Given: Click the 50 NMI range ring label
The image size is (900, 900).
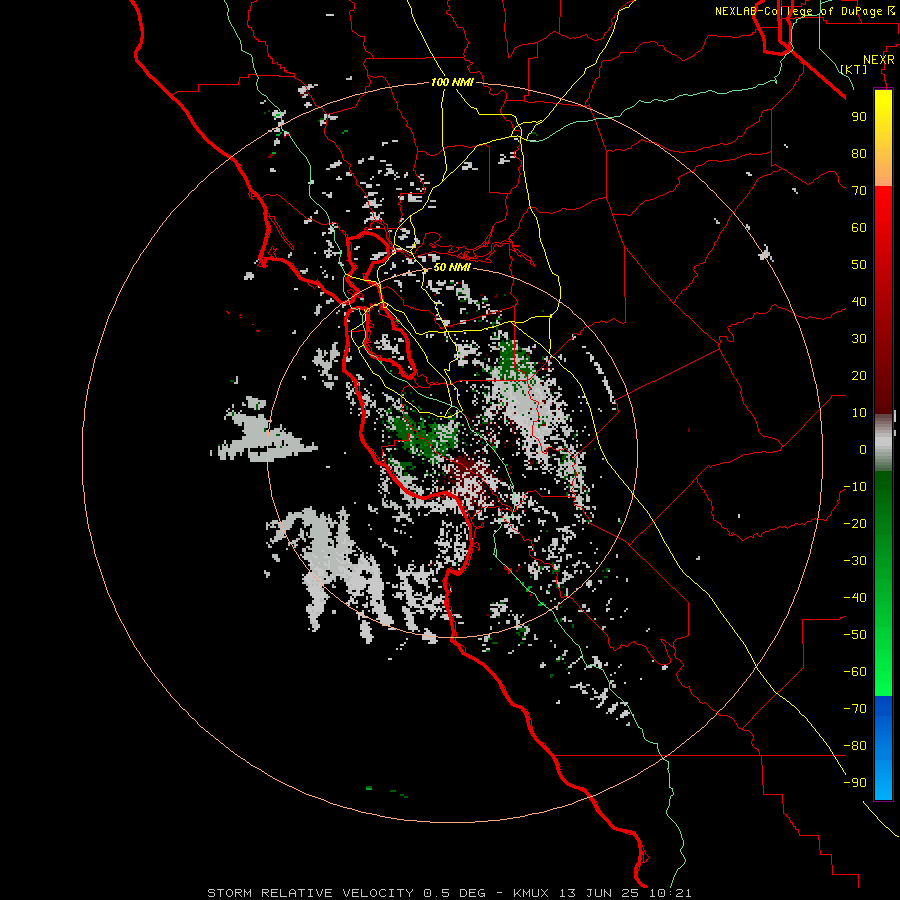Looking at the screenshot, I should pyautogui.click(x=452, y=267).
